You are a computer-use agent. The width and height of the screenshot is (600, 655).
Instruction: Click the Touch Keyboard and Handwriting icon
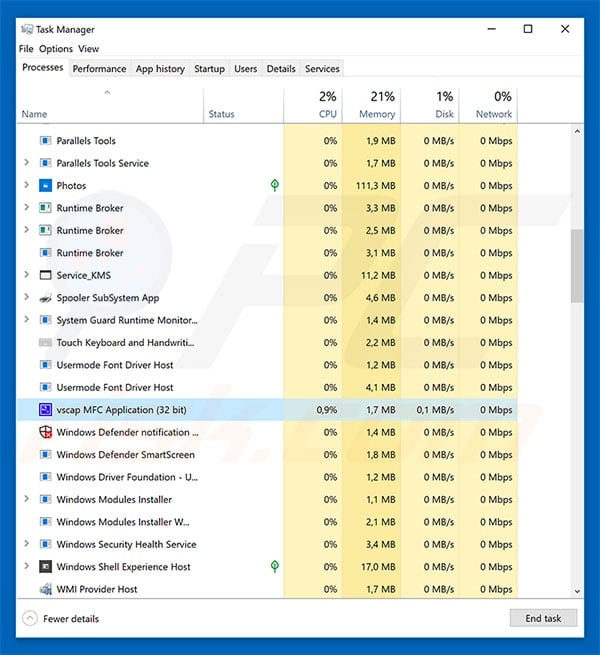[x=45, y=343]
